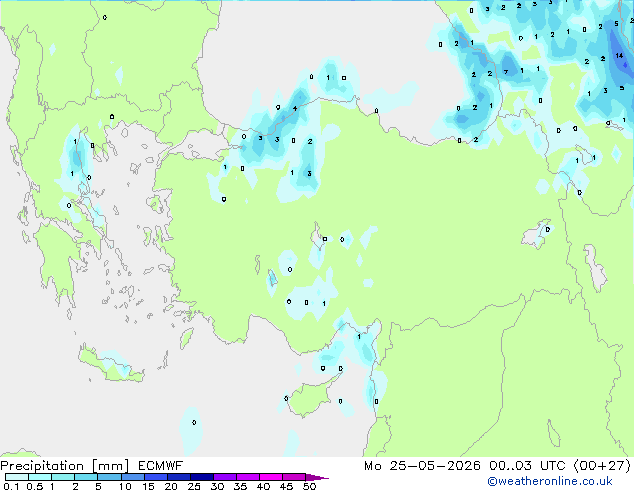The image size is (634, 490).
Task: Click the 15–20 mm legend color swatch
Action: [156, 477]
